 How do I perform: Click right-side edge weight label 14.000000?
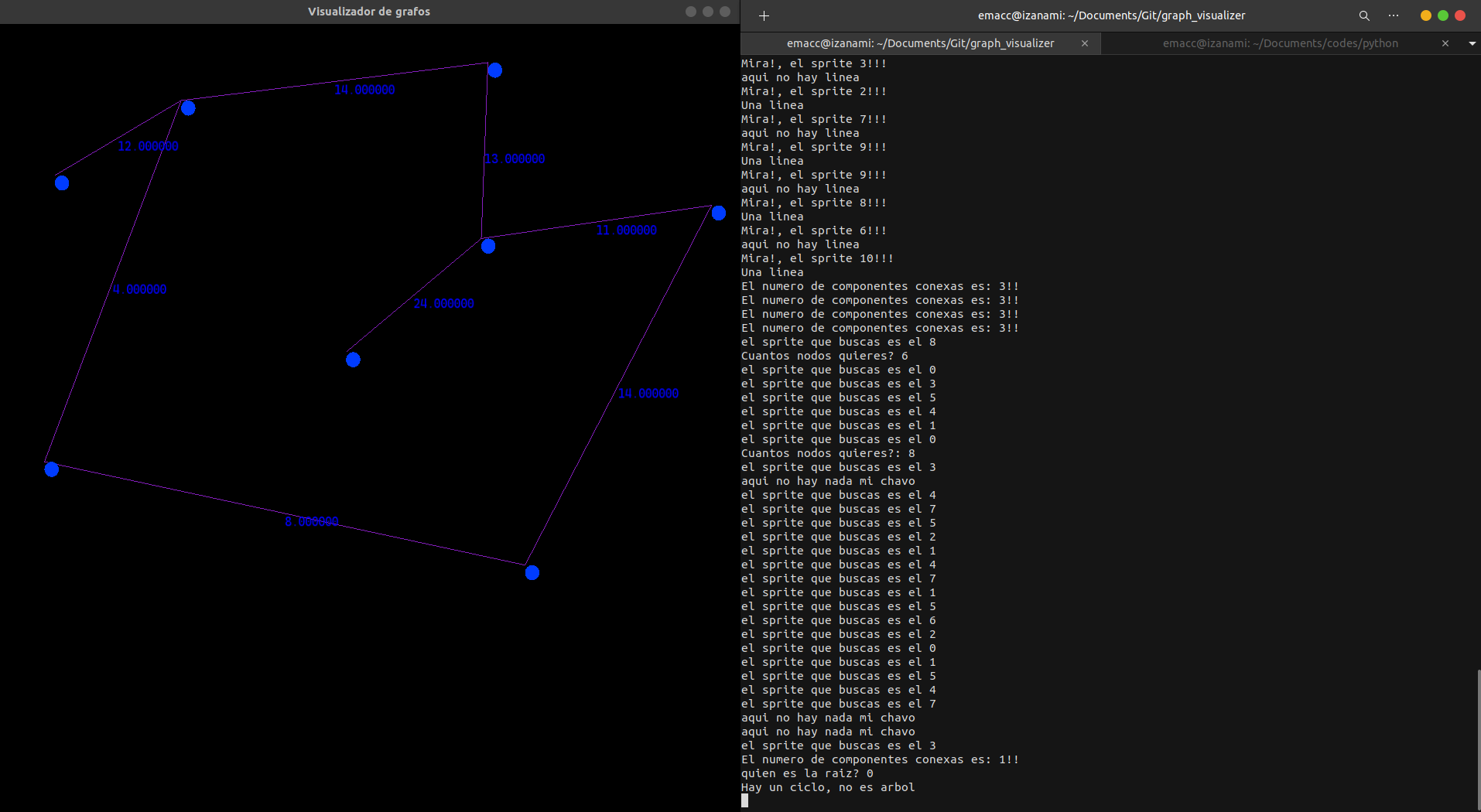coord(648,394)
